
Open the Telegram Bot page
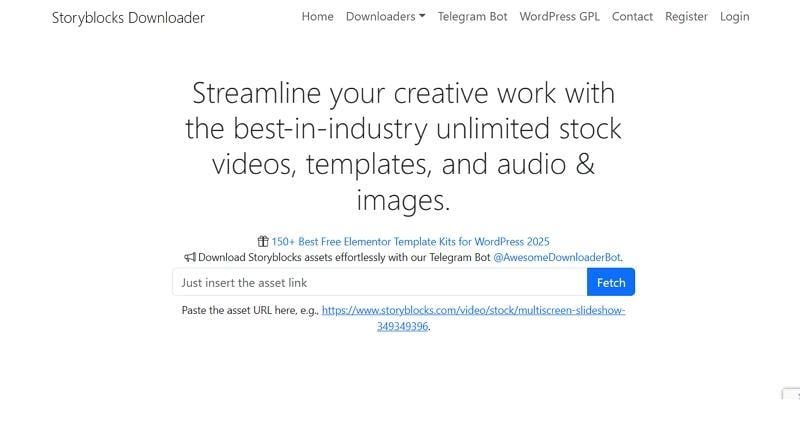[472, 16]
